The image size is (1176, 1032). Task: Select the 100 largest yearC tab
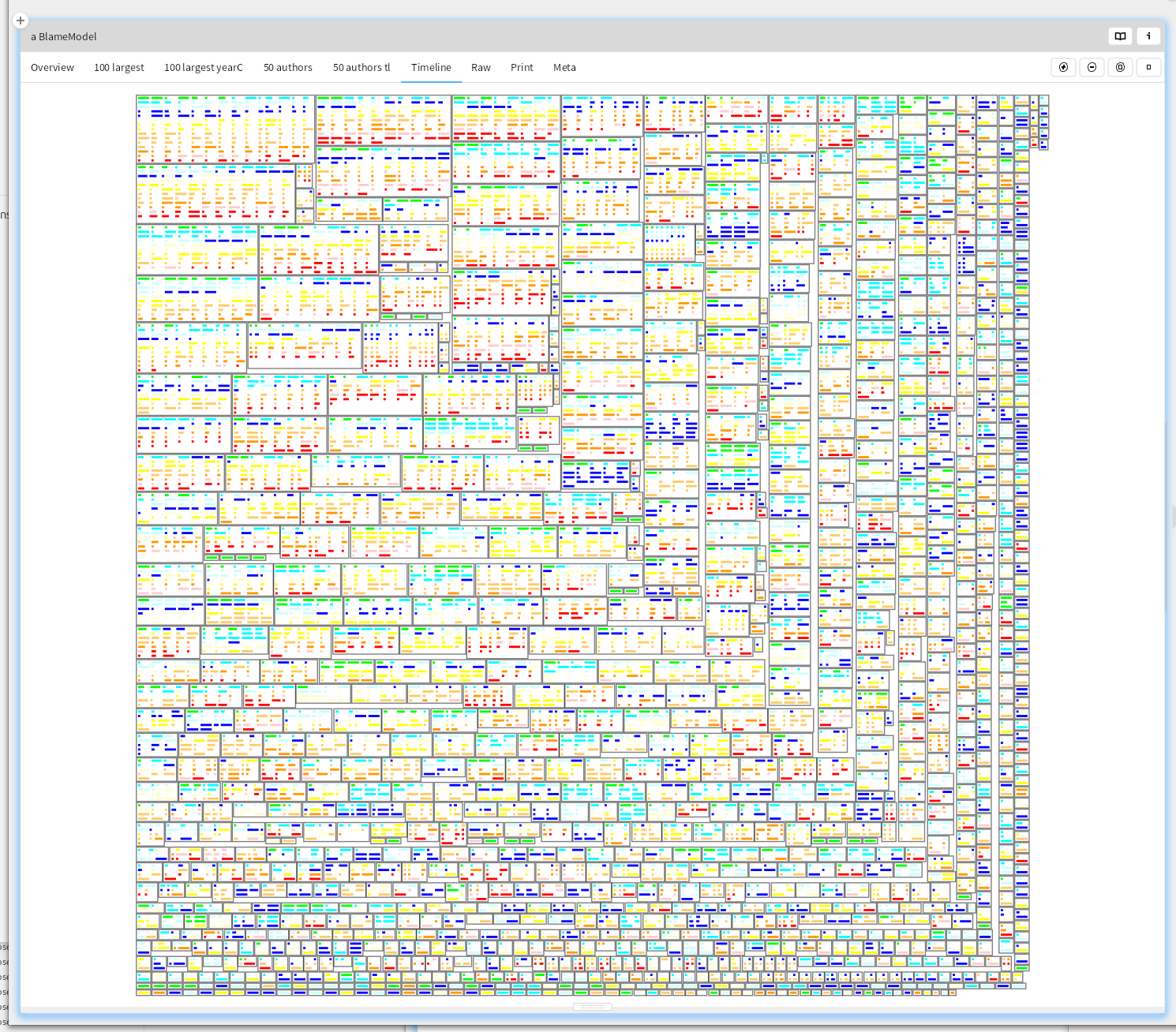(x=203, y=68)
